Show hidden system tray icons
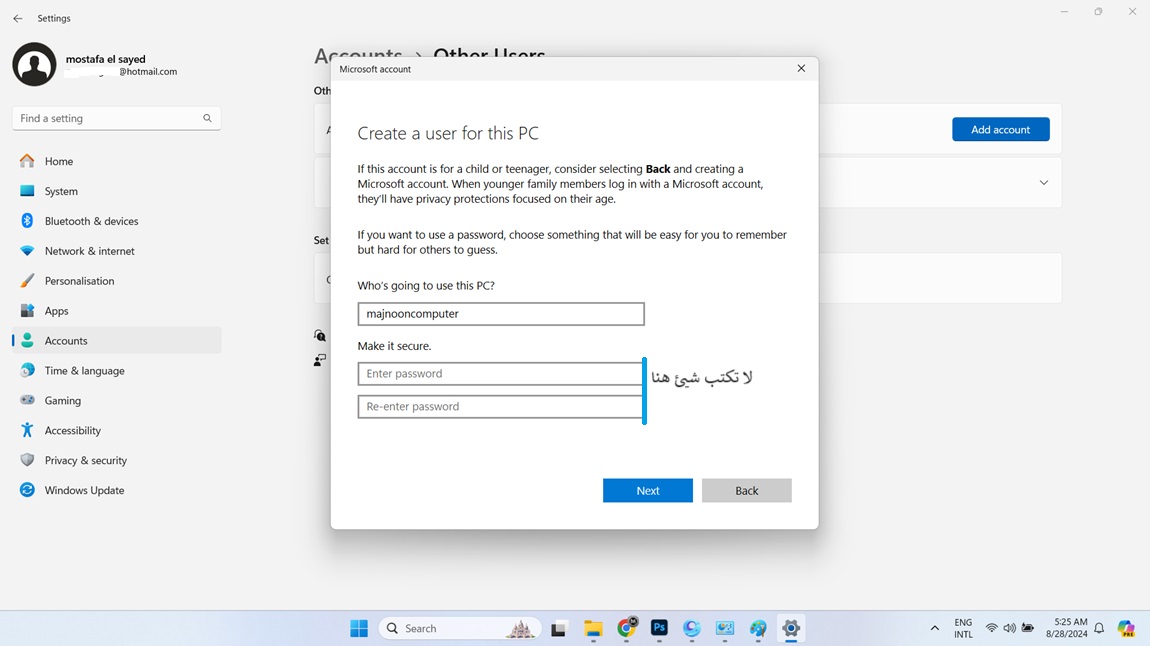The height and width of the screenshot is (646, 1150). pyautogui.click(x=935, y=628)
